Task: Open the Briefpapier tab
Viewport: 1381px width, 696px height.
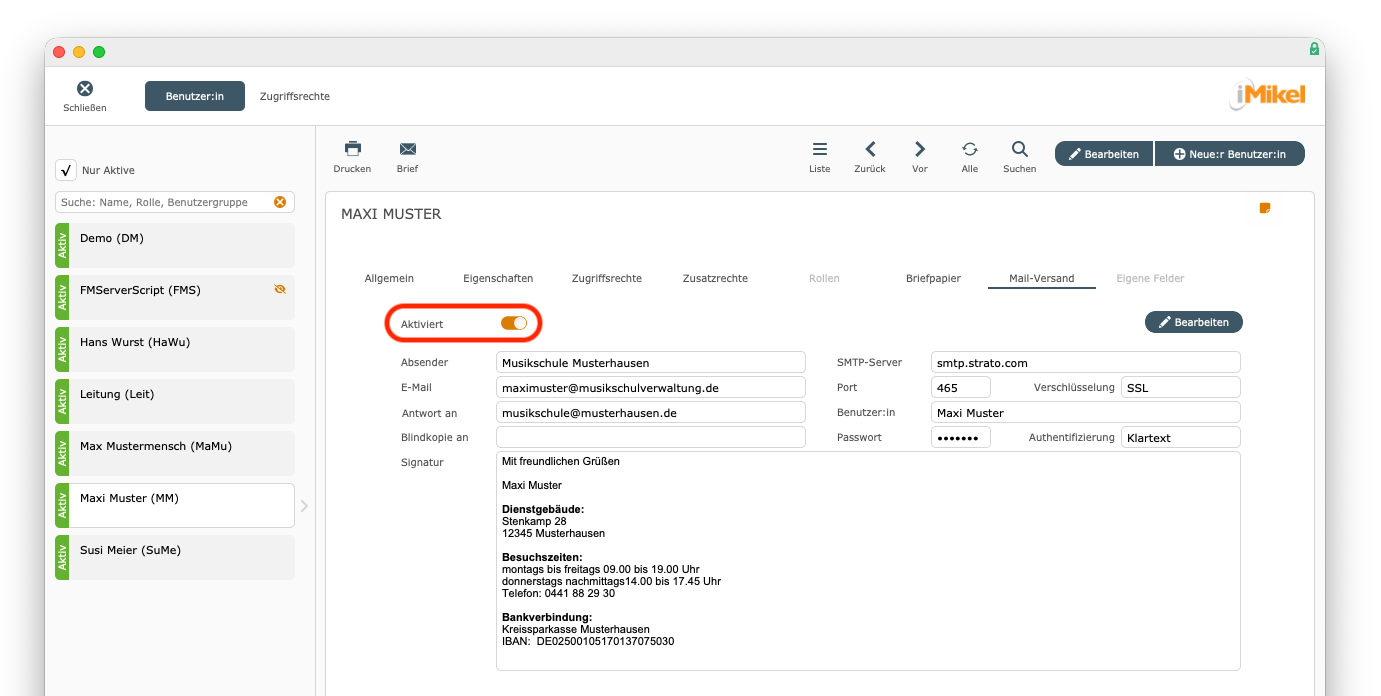Action: pyautogui.click(x=933, y=278)
